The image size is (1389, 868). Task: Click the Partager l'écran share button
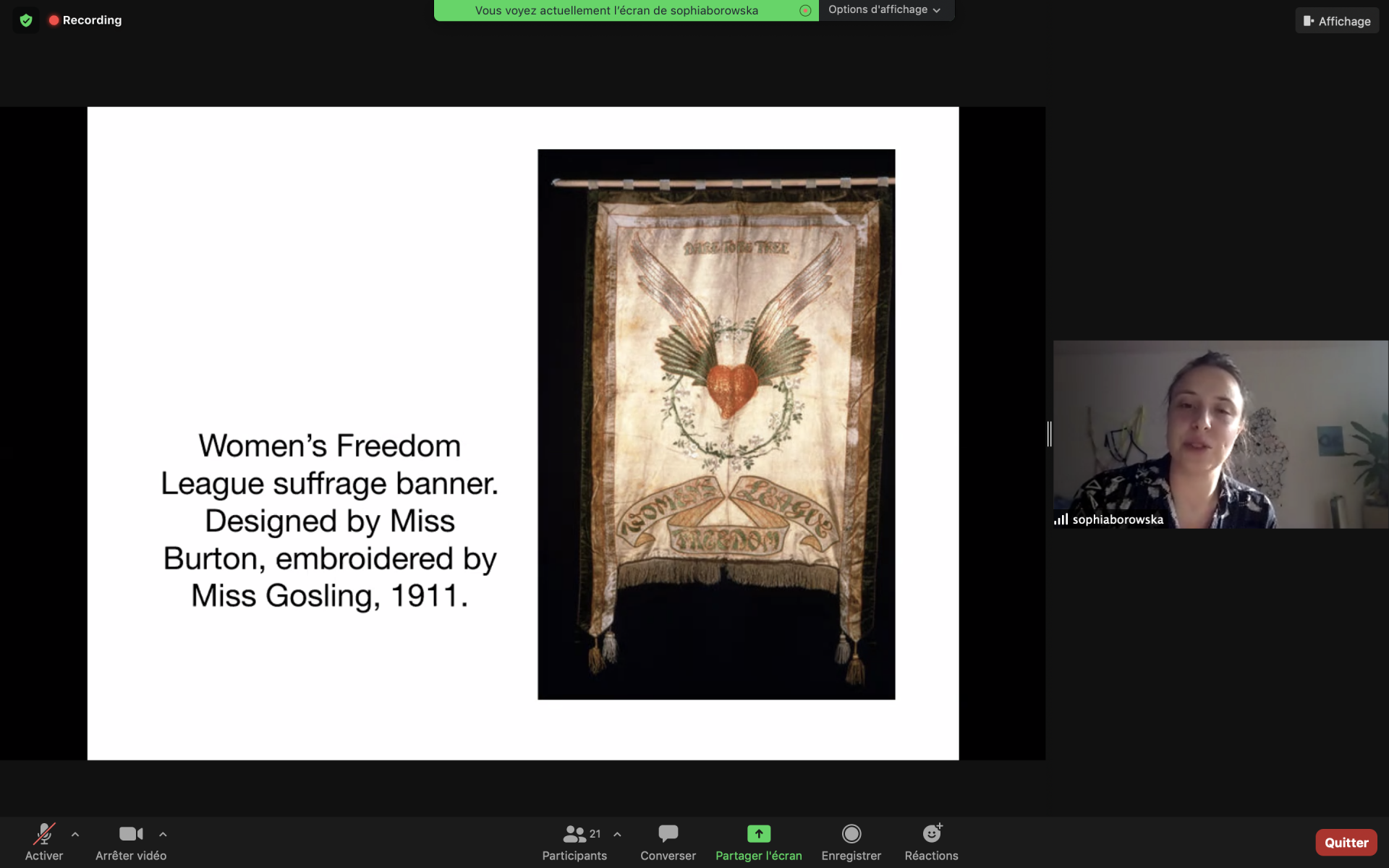coord(759,843)
